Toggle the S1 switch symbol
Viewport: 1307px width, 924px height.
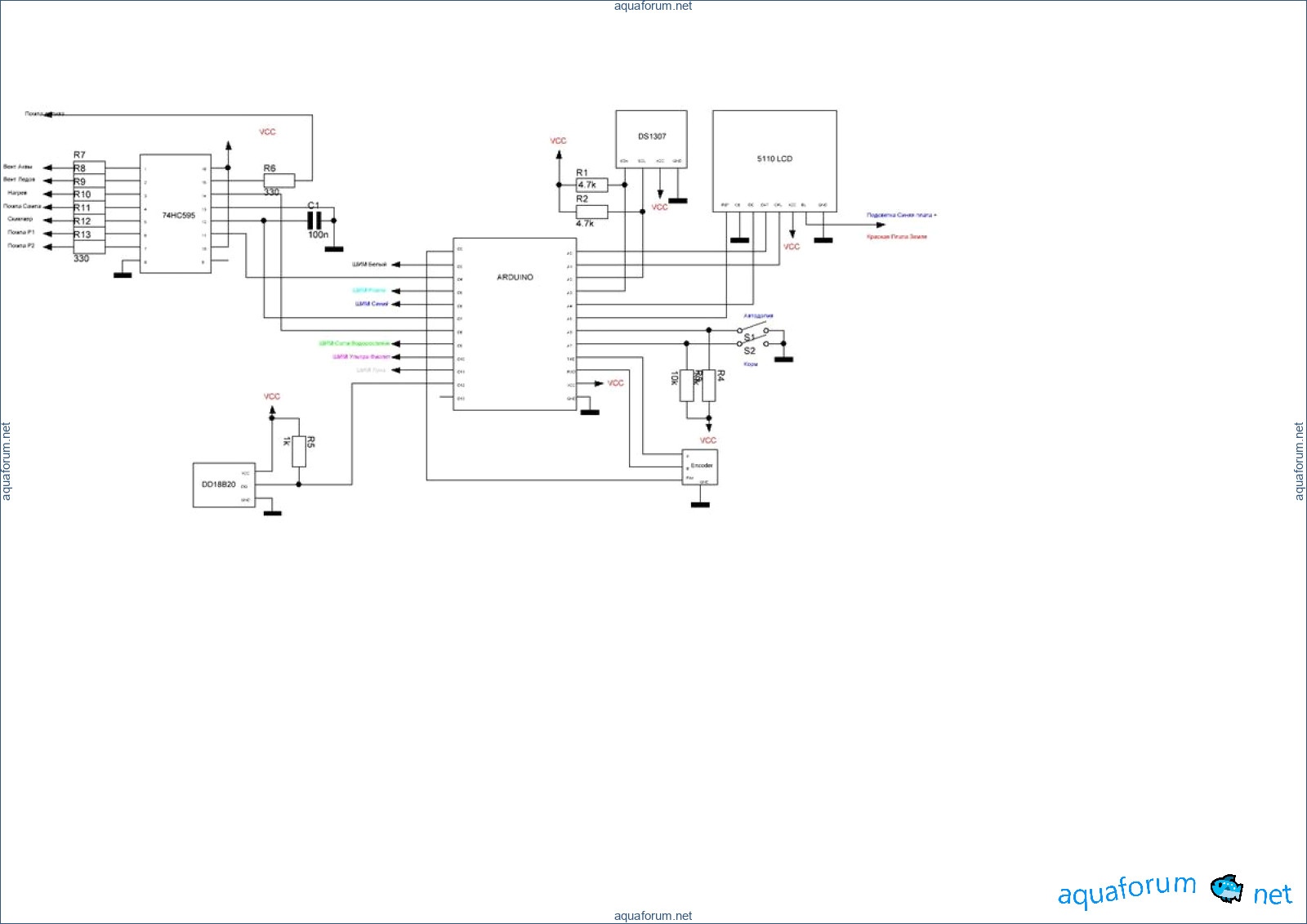(x=752, y=332)
